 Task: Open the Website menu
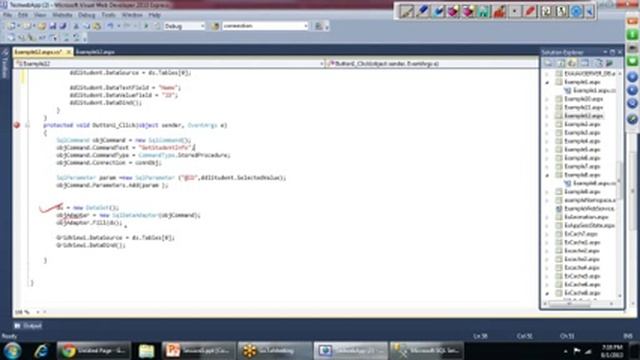coord(62,15)
